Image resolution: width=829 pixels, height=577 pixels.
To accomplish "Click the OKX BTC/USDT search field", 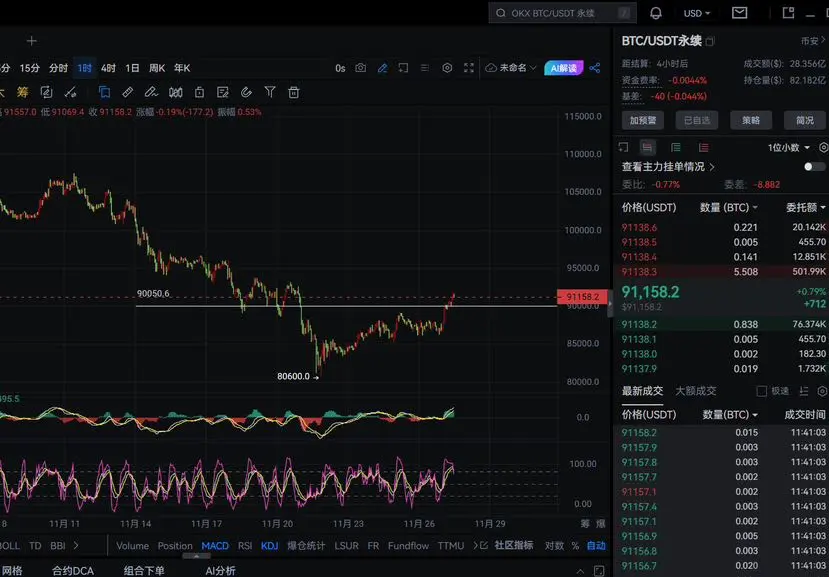I will (563, 13).
